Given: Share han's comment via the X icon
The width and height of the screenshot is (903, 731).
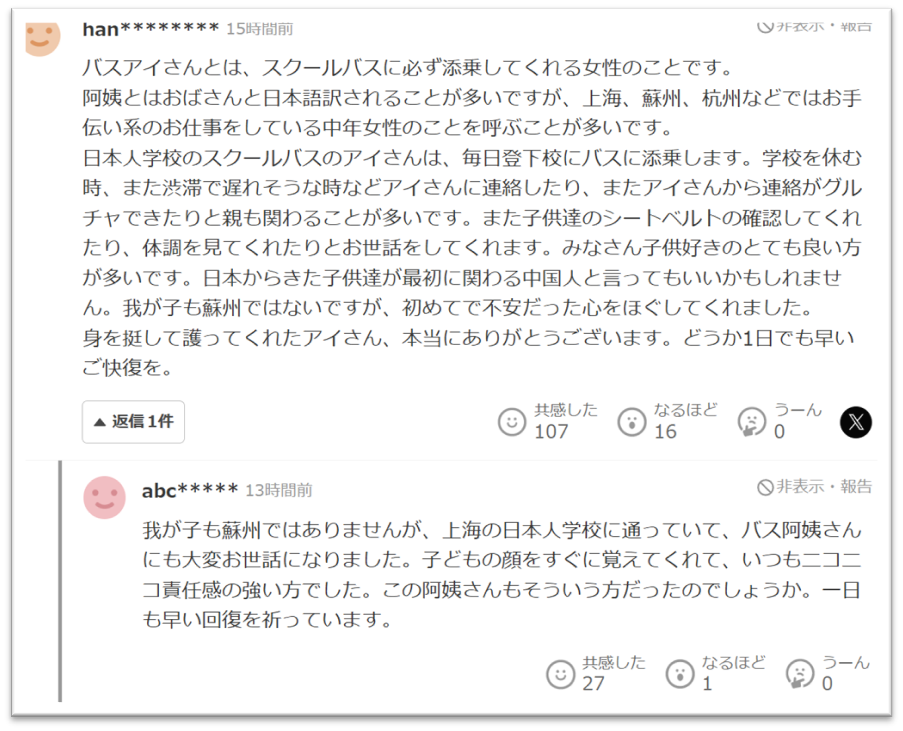Looking at the screenshot, I should tap(856, 422).
